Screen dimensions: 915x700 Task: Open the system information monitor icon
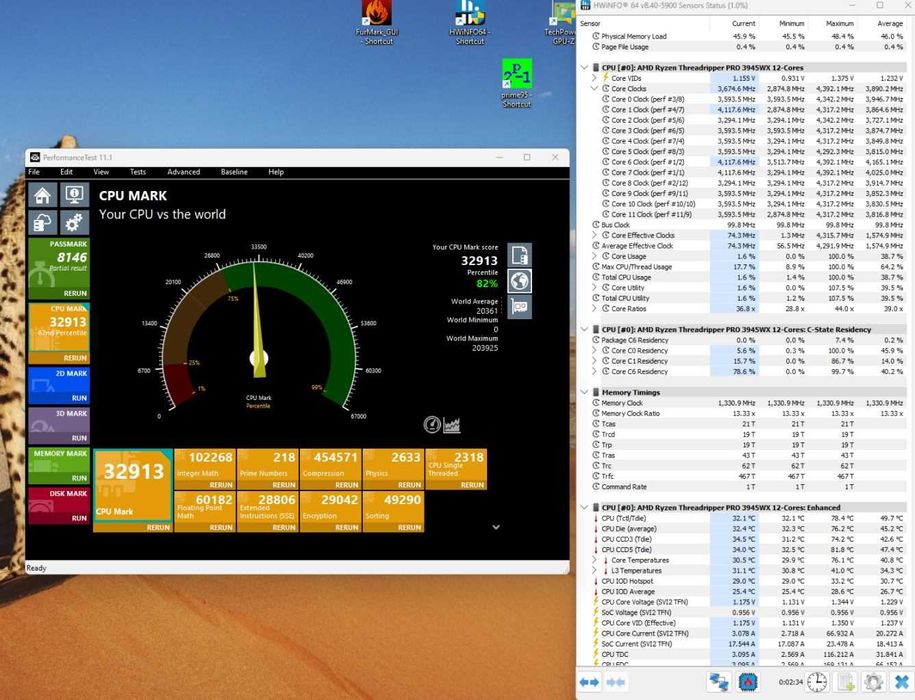click(x=74, y=195)
